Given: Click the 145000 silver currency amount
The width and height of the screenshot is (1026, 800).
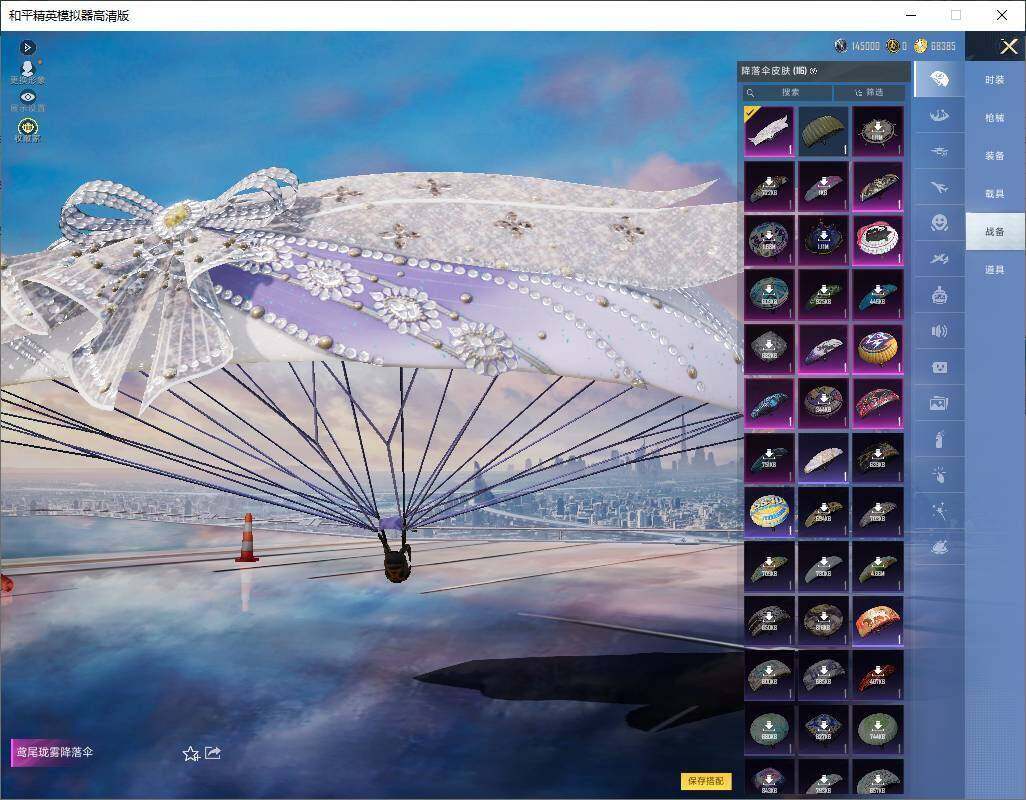Looking at the screenshot, I should click(865, 46).
